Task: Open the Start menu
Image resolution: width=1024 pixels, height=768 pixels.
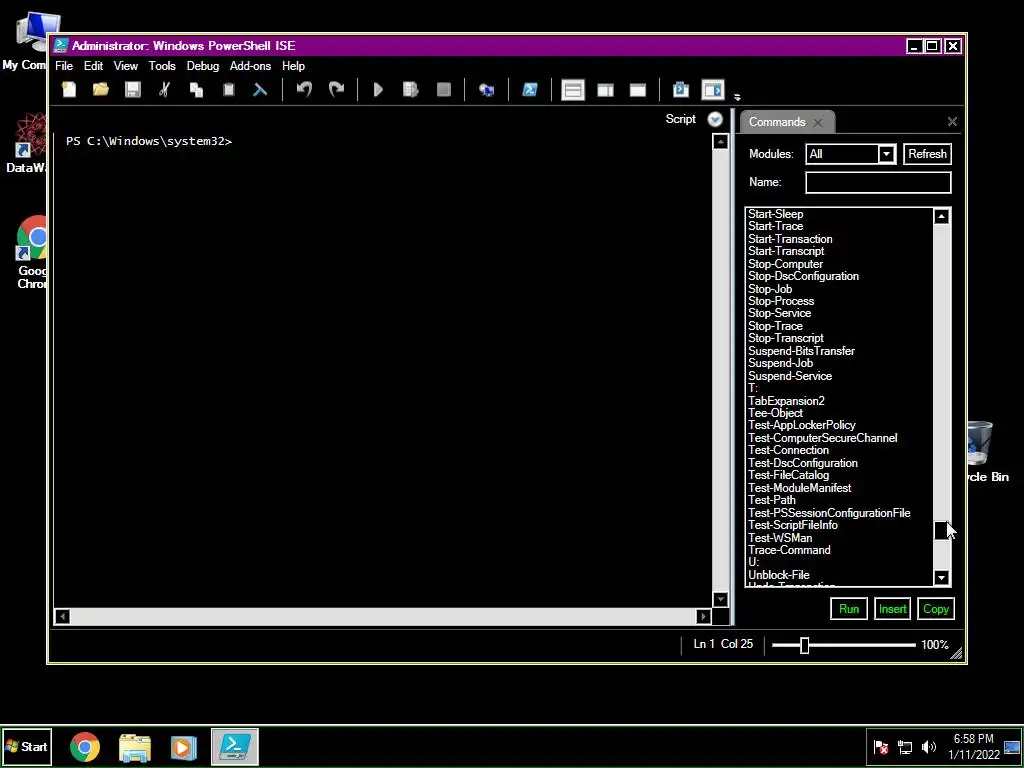Action: [27, 746]
